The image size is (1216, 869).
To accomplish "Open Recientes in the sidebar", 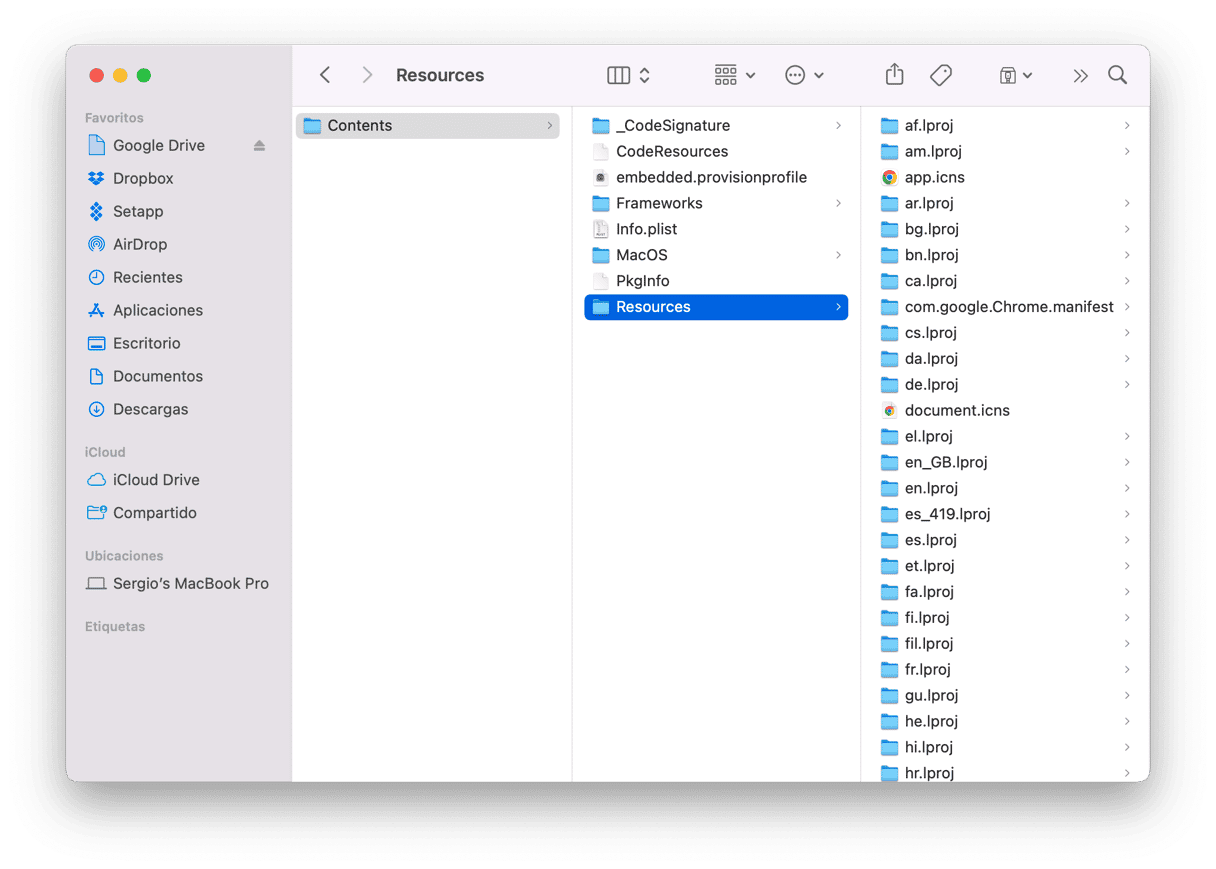I will coord(147,278).
